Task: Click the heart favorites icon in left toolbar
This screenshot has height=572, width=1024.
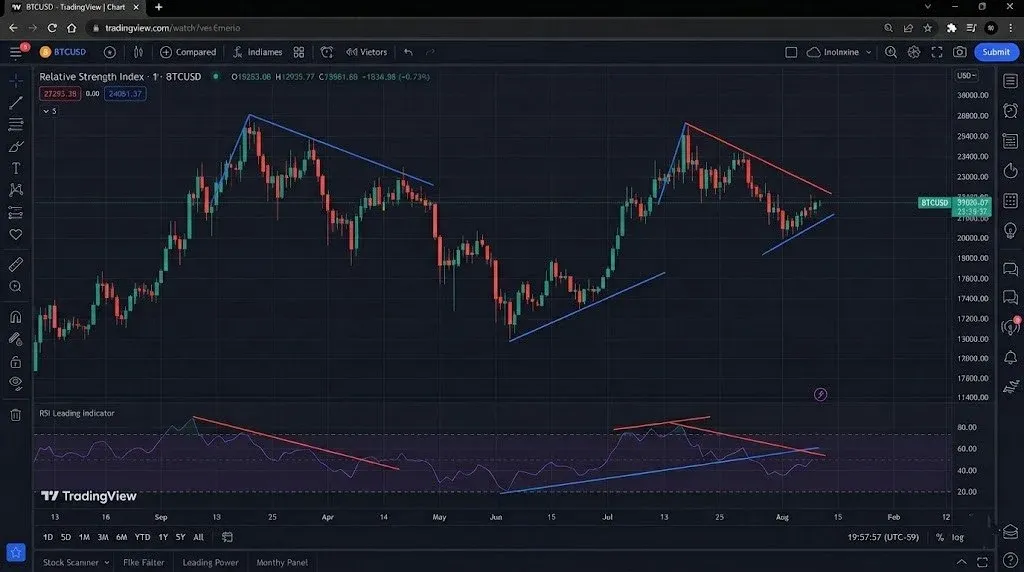Action: tap(16, 234)
